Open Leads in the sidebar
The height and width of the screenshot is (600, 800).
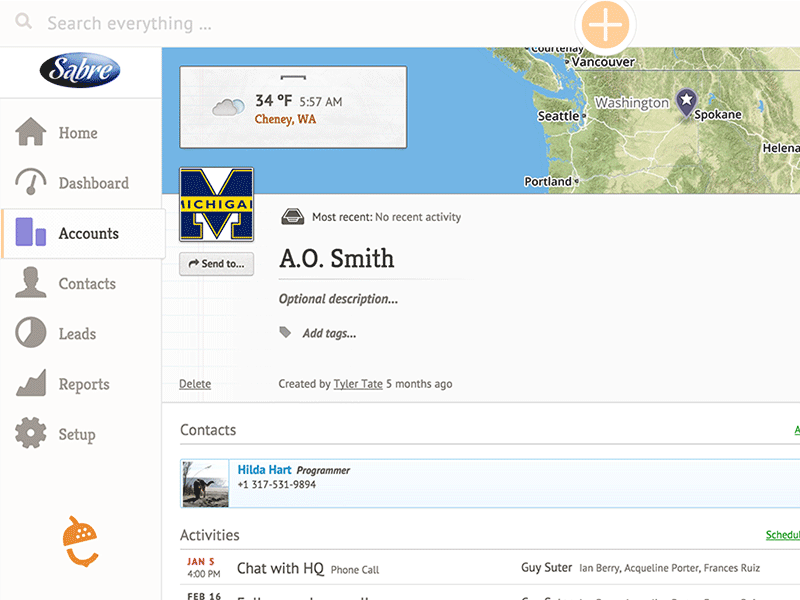coord(77,334)
